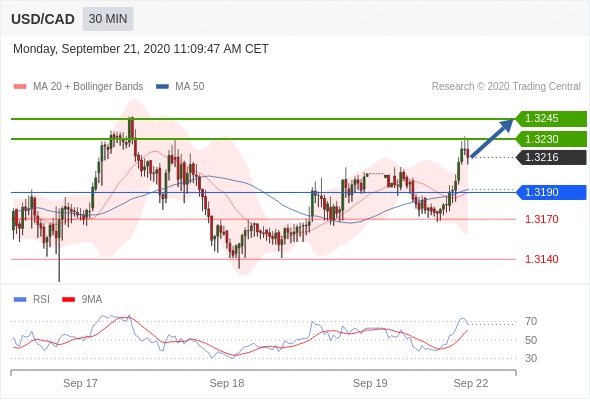Click the 1.3230 green resistance price tag

click(x=551, y=139)
